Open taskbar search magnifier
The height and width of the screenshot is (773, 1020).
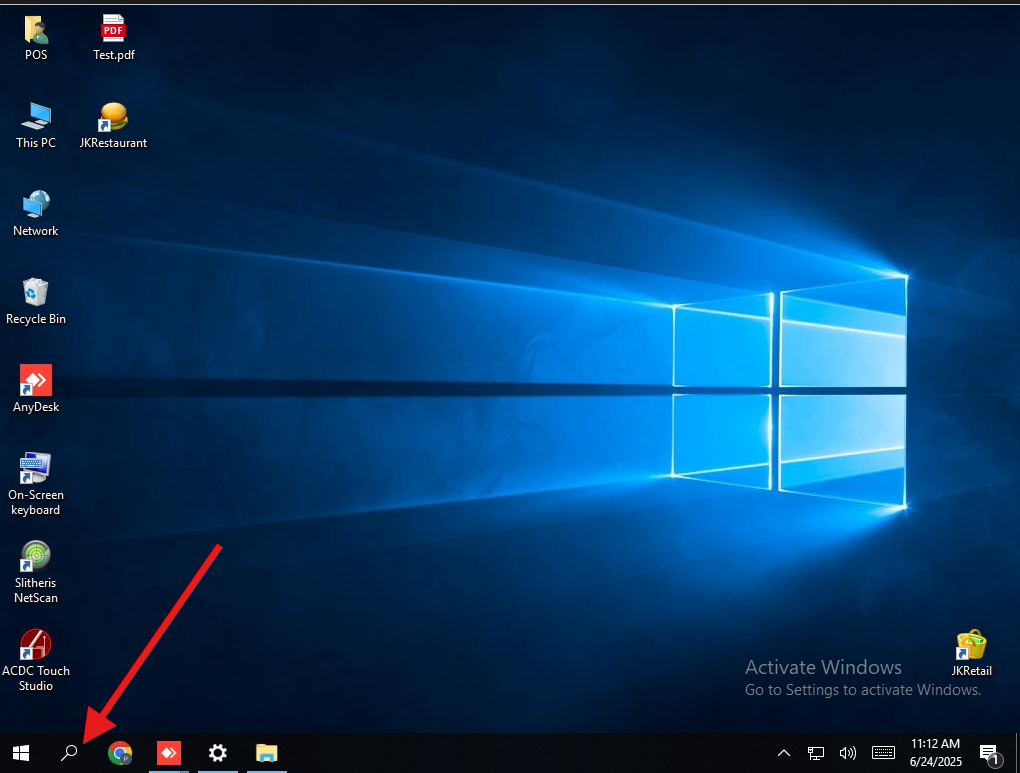[x=69, y=753]
